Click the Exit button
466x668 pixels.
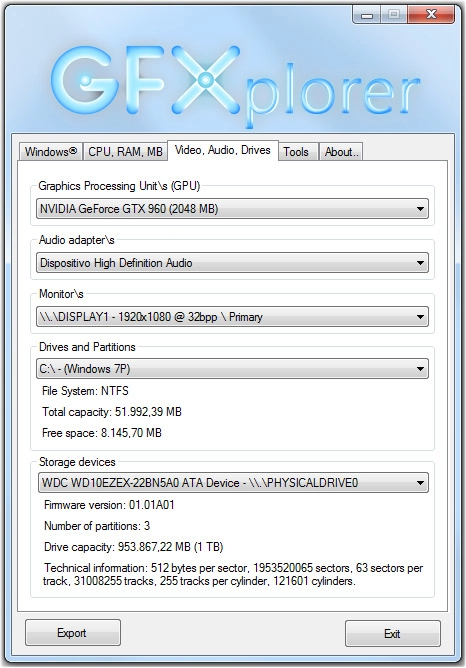392,634
